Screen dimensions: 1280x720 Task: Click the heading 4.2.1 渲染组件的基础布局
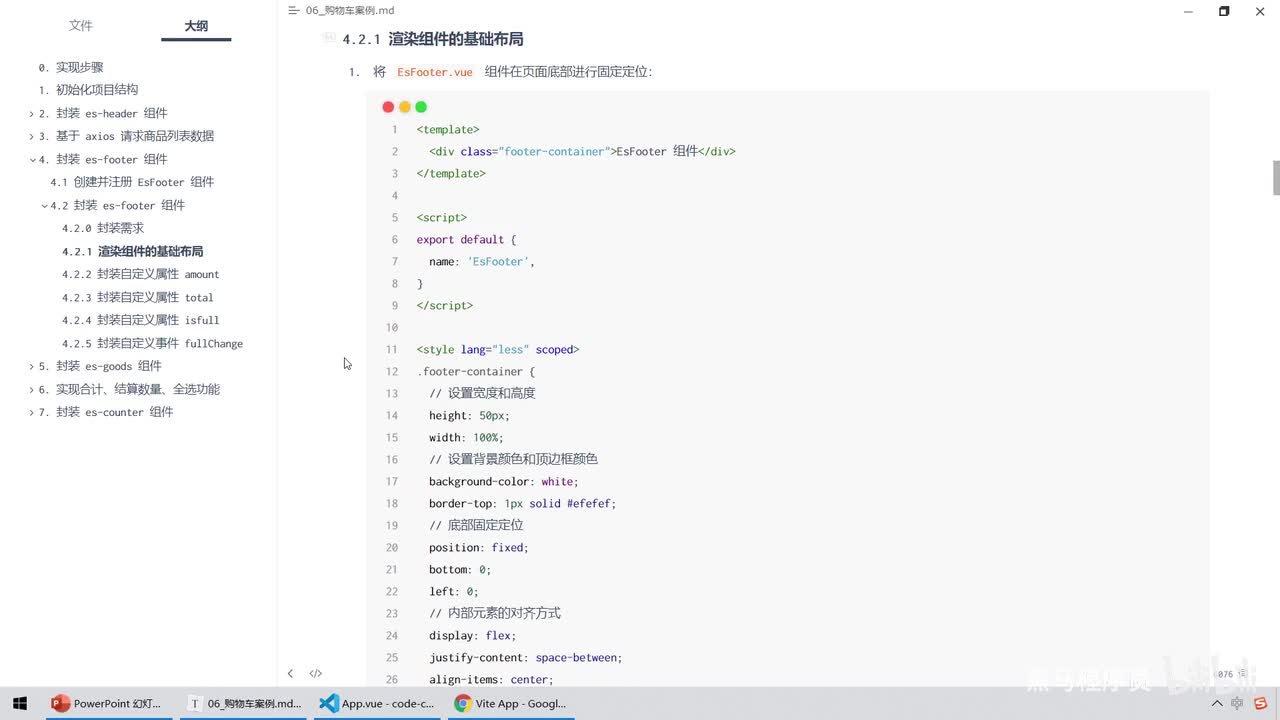433,39
